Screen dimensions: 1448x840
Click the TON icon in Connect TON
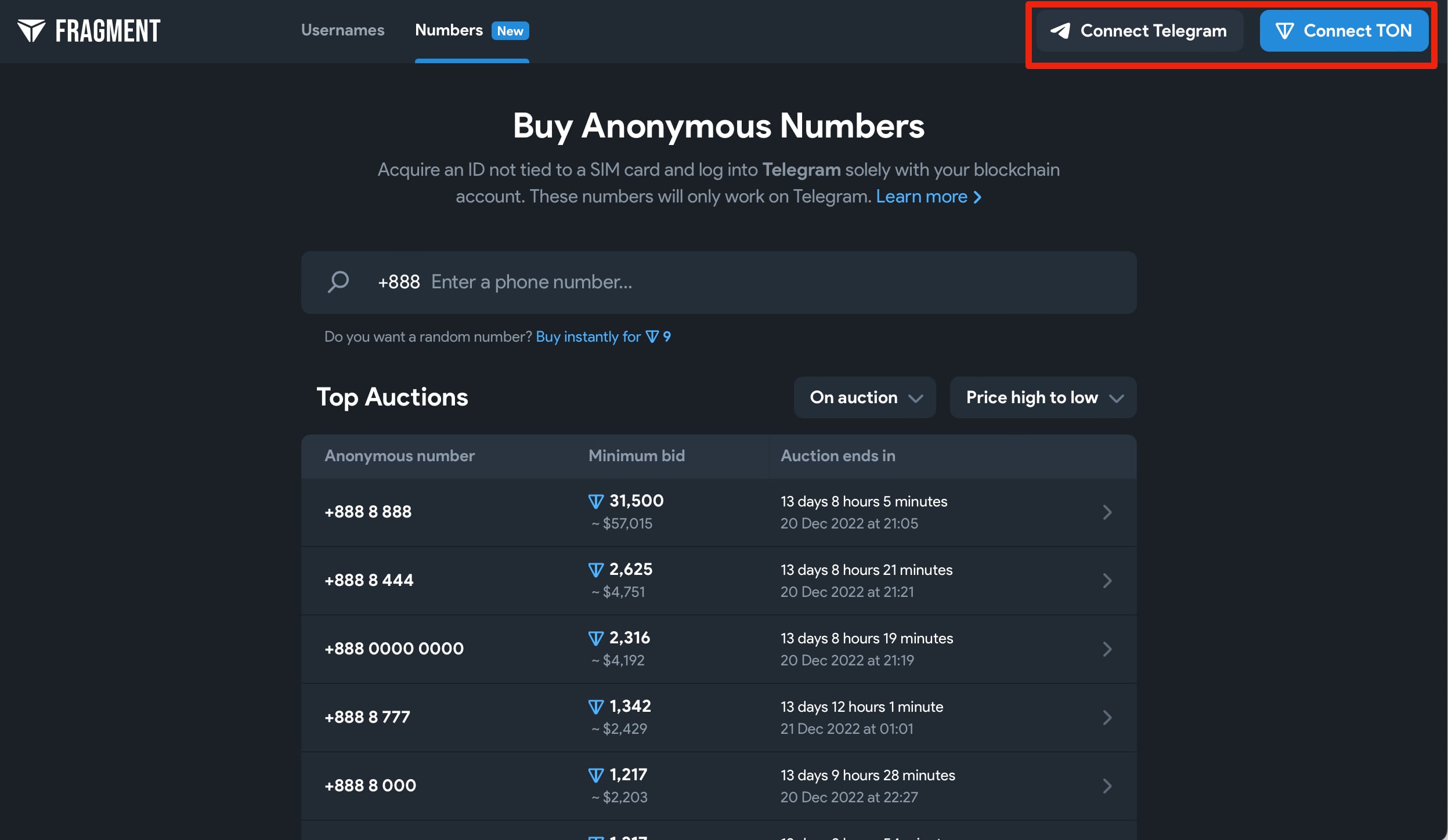[1284, 31]
